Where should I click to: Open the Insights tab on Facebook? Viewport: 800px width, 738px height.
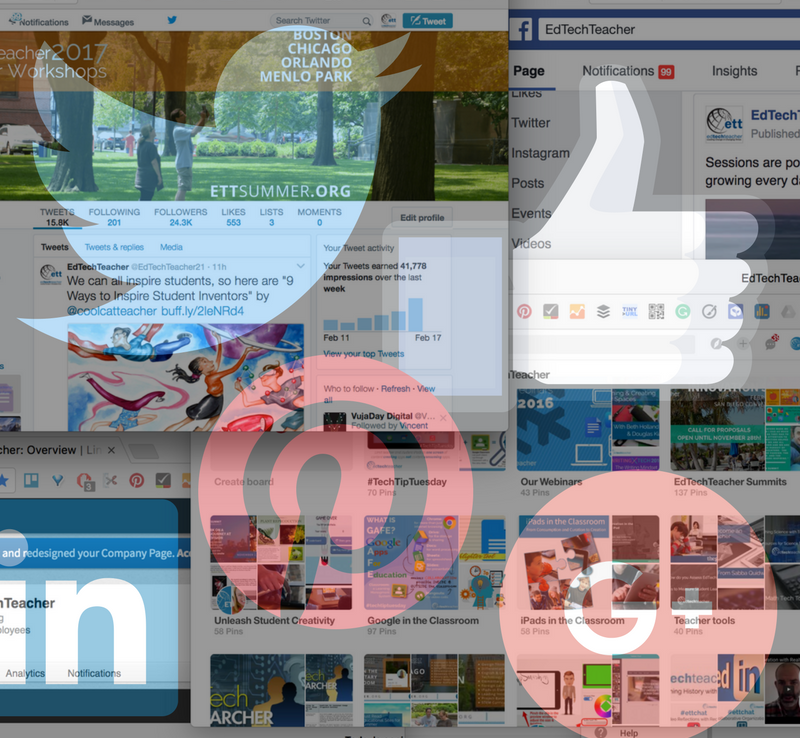[x=734, y=71]
